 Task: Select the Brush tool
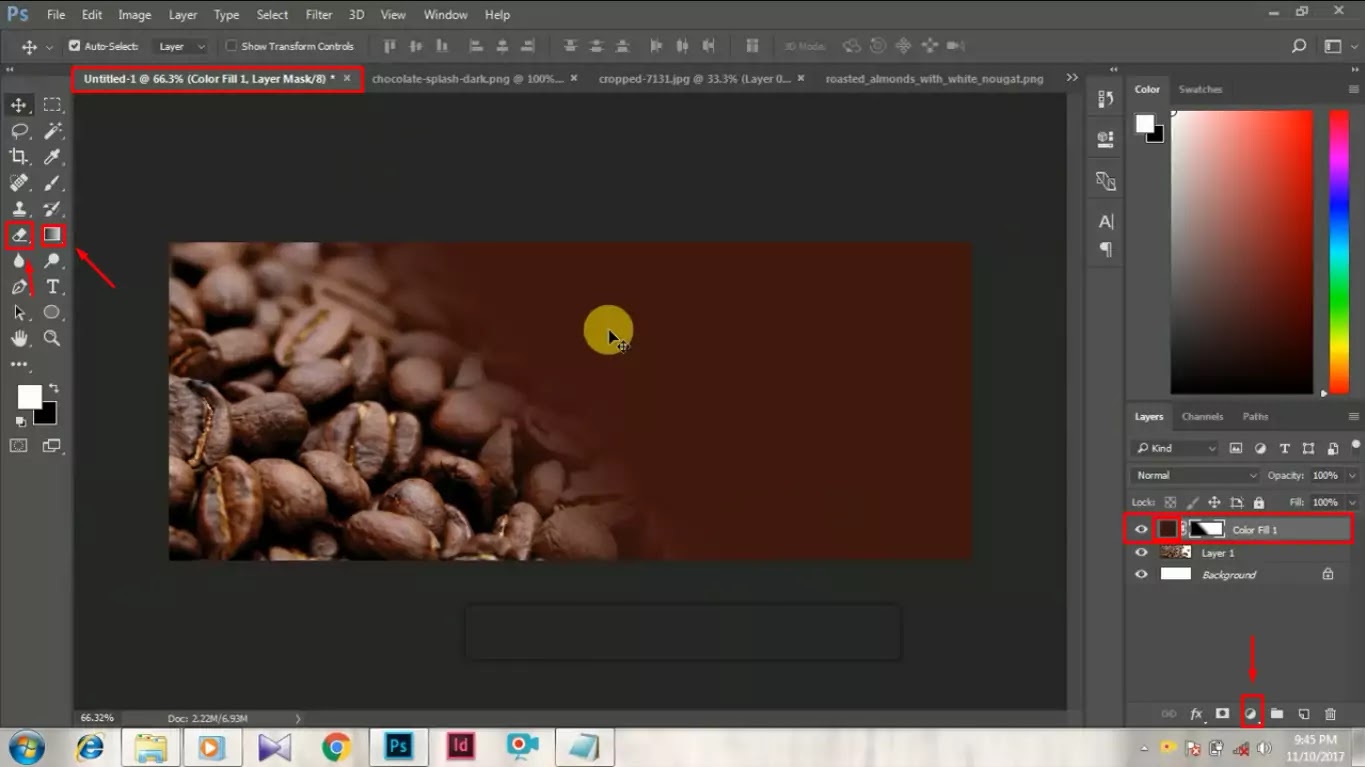point(52,183)
